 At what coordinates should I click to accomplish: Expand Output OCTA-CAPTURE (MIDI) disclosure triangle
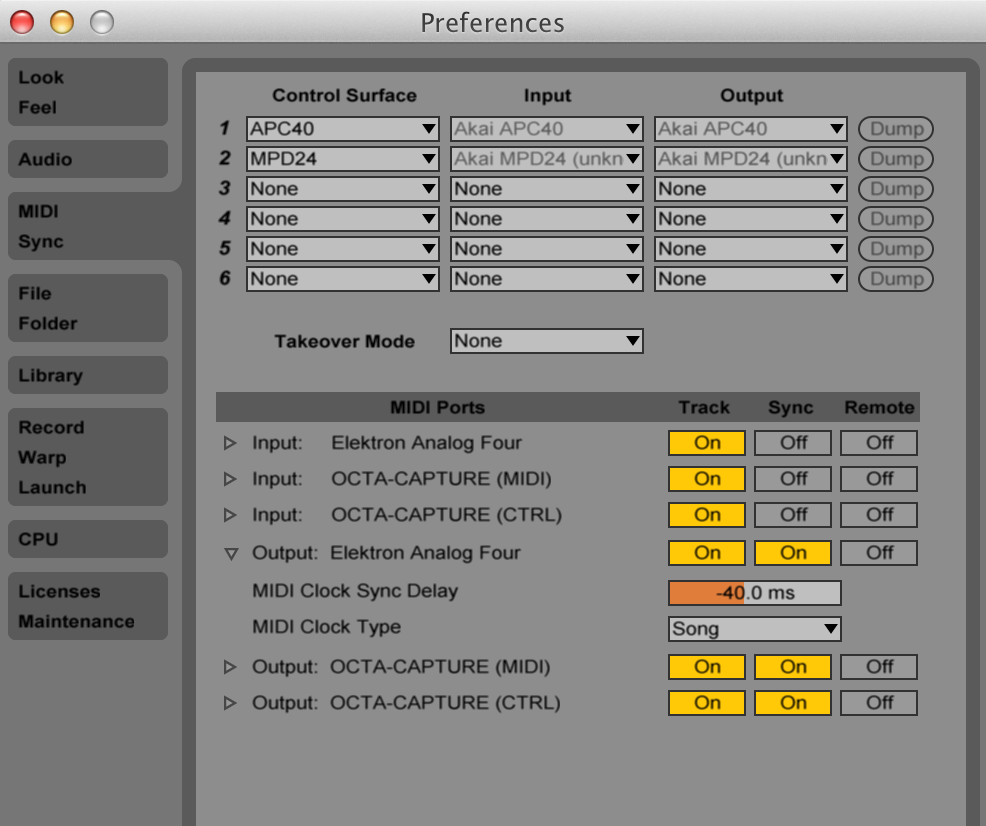(x=230, y=667)
